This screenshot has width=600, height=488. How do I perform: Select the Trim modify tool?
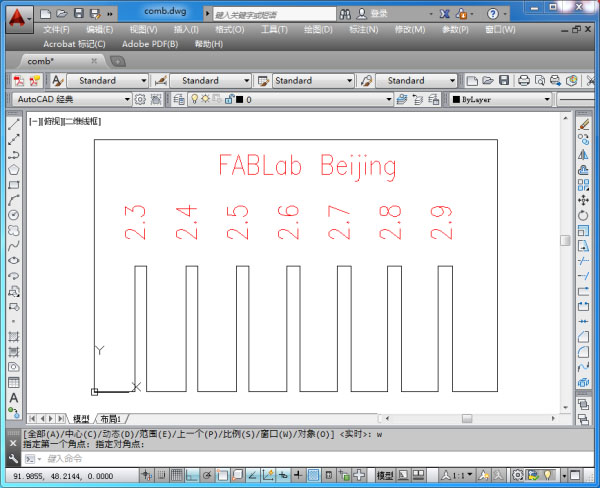583,261
